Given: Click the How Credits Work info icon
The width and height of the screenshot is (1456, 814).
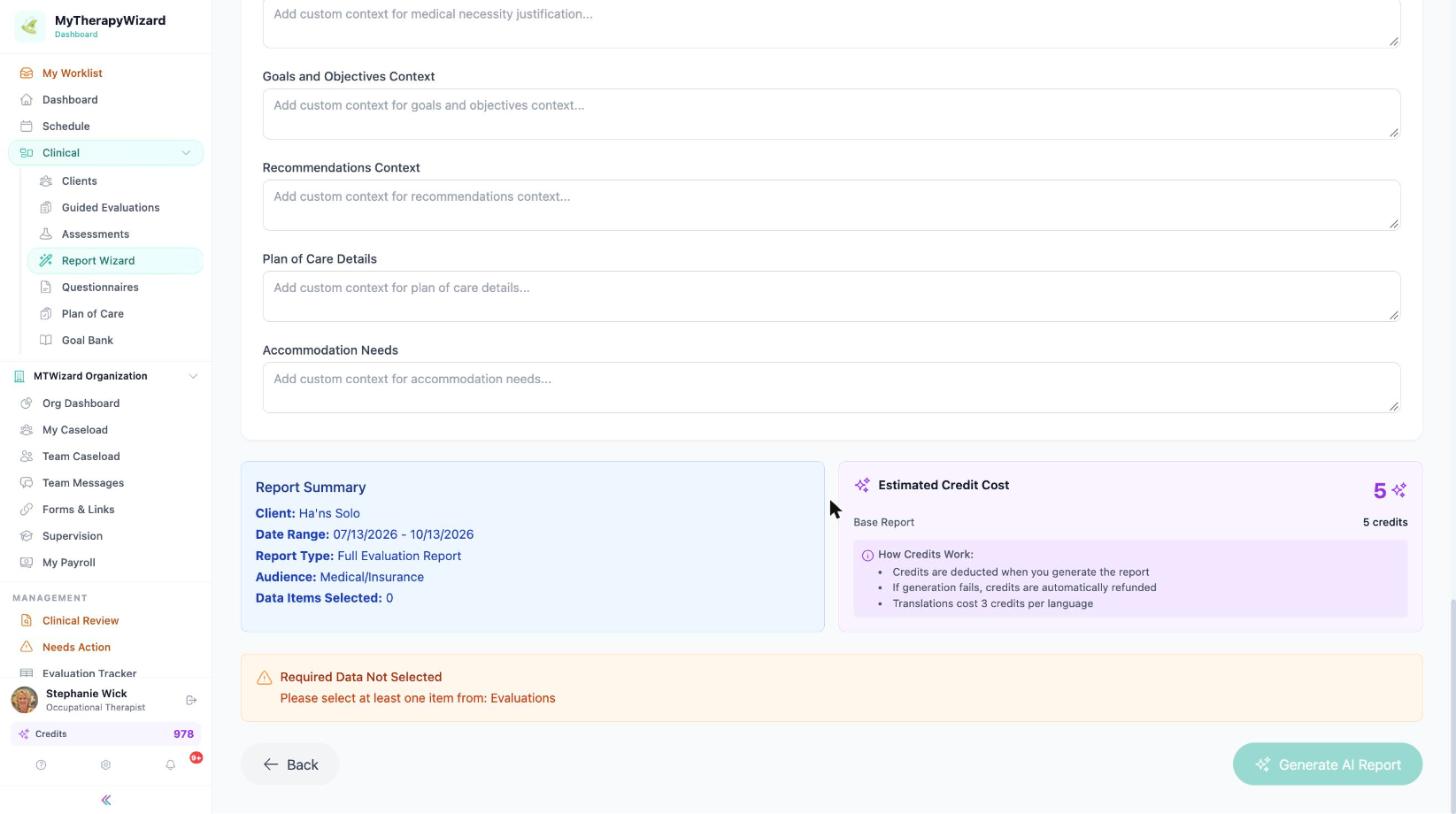Looking at the screenshot, I should point(867,556).
